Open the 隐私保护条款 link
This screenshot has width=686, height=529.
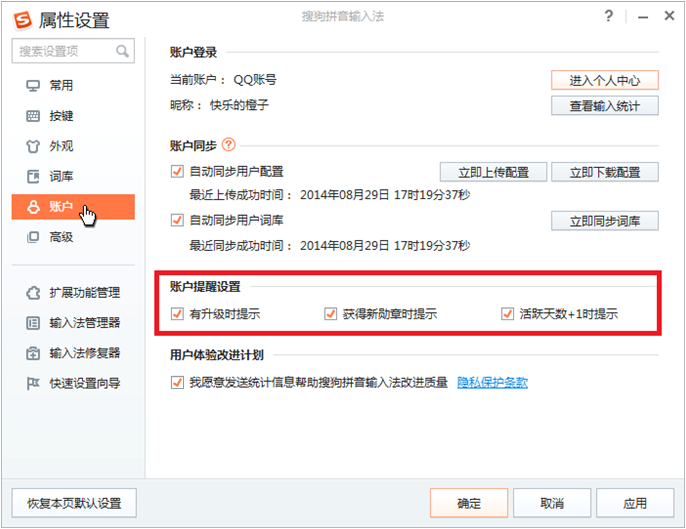coord(492,382)
